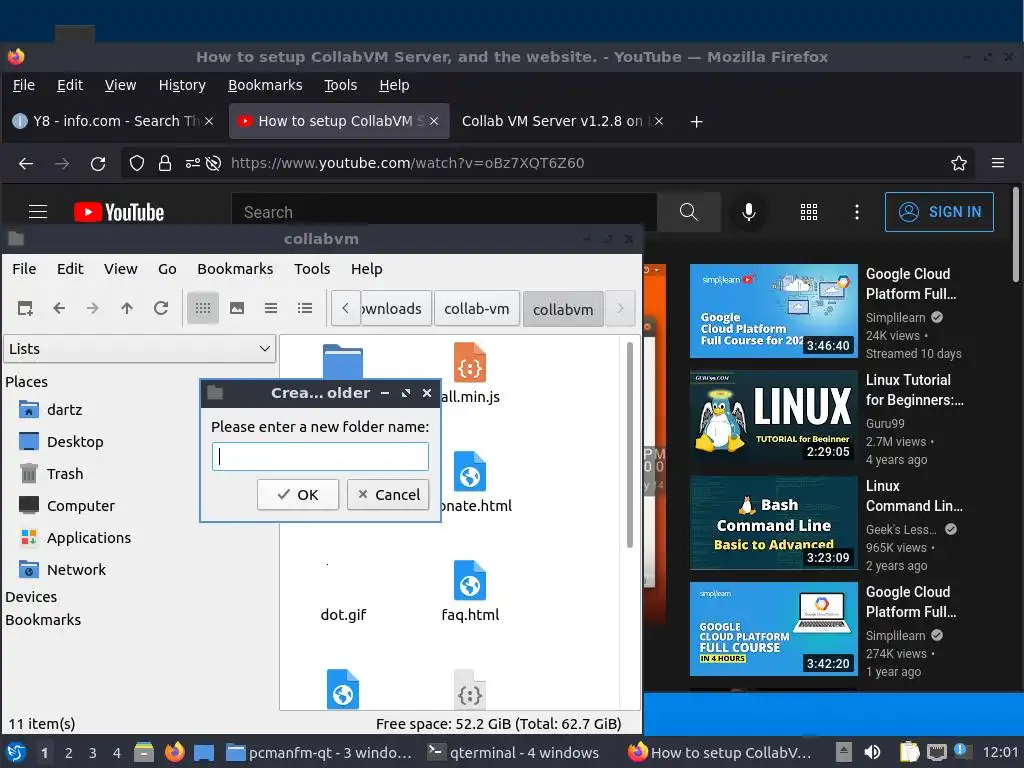Open the application menu in taskbar
This screenshot has height=768, width=1024.
click(16, 752)
